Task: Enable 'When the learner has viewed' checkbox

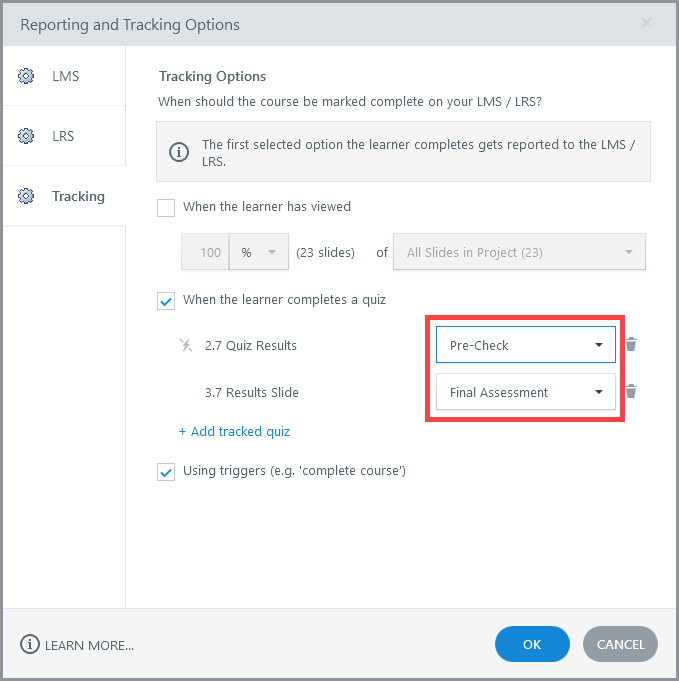Action: coord(166,208)
